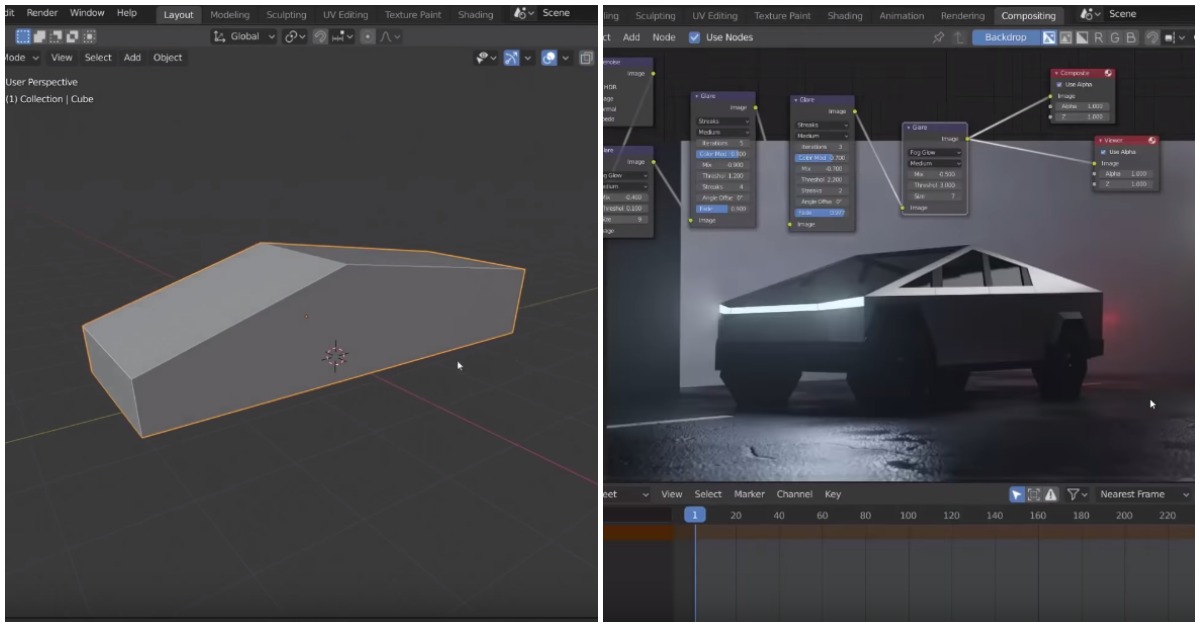Screen dimensions: 1200x627
Task: Toggle proportional editing circle icon
Action: coord(367,36)
